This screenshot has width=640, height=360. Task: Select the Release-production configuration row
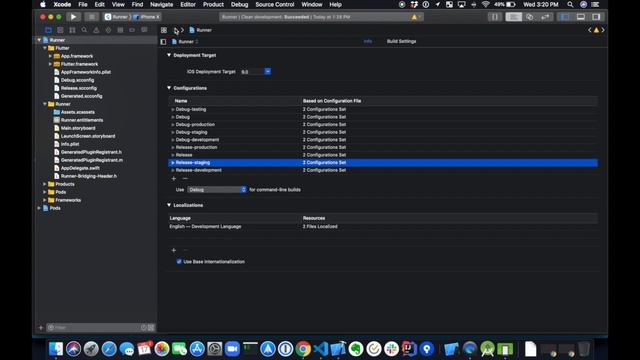(383, 147)
